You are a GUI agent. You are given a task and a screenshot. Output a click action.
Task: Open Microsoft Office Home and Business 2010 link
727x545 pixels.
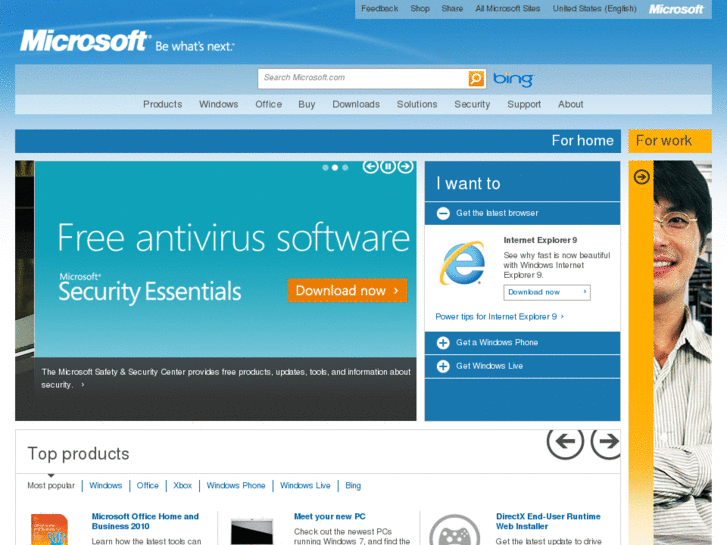(x=145, y=521)
